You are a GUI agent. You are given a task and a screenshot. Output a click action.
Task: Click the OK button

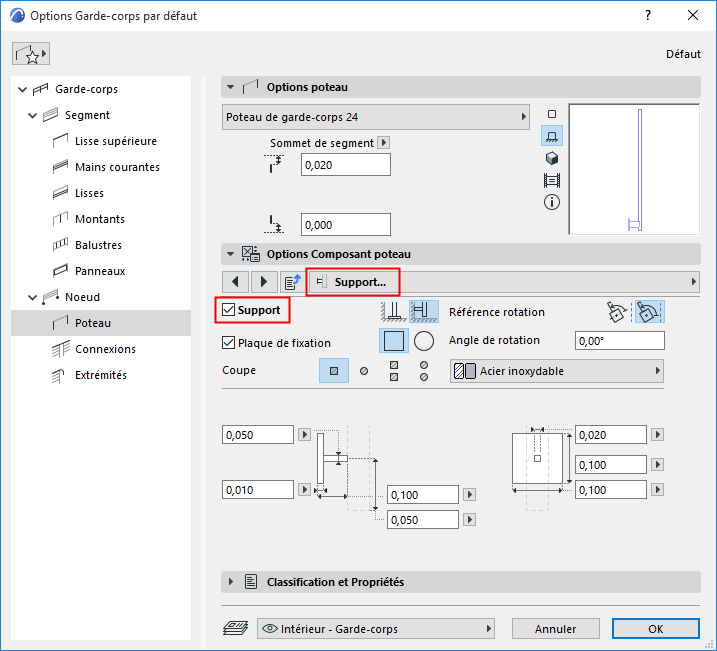[x=656, y=629]
